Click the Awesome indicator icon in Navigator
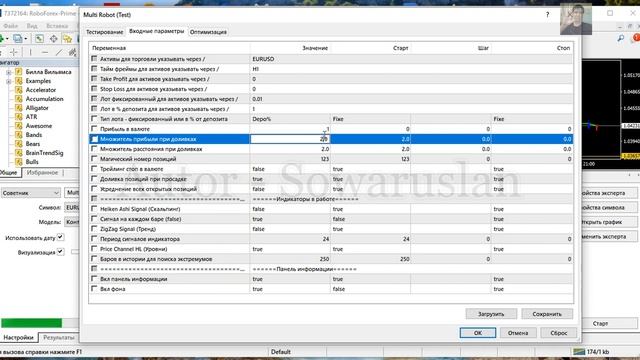Screen dimensions: 640x360 [19, 126]
